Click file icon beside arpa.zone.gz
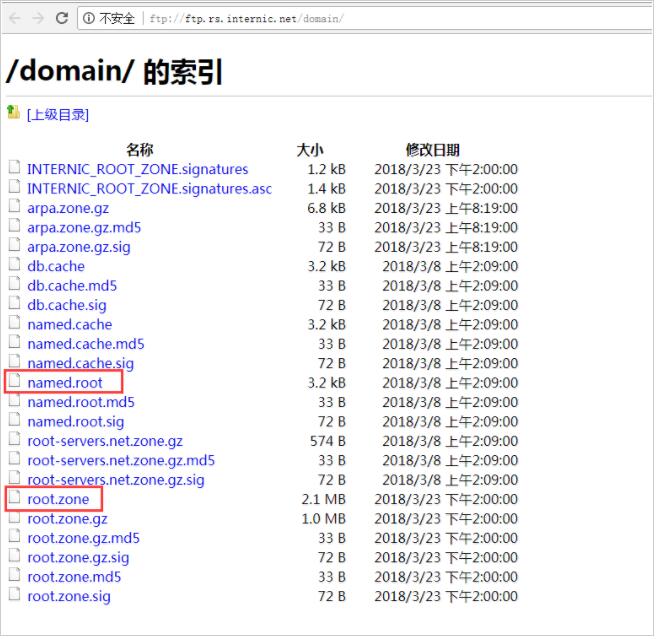656x639 pixels. [x=14, y=205]
